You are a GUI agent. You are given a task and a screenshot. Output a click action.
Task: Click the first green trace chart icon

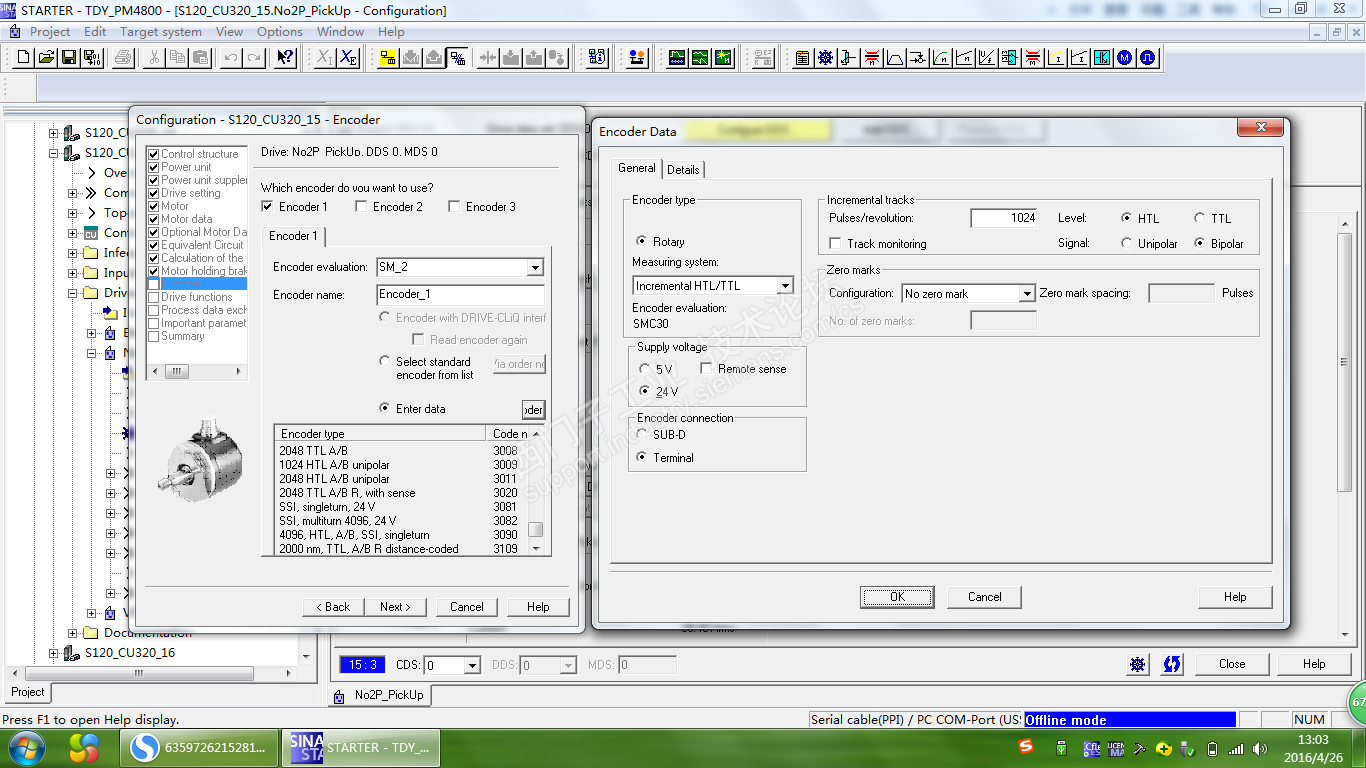(677, 58)
